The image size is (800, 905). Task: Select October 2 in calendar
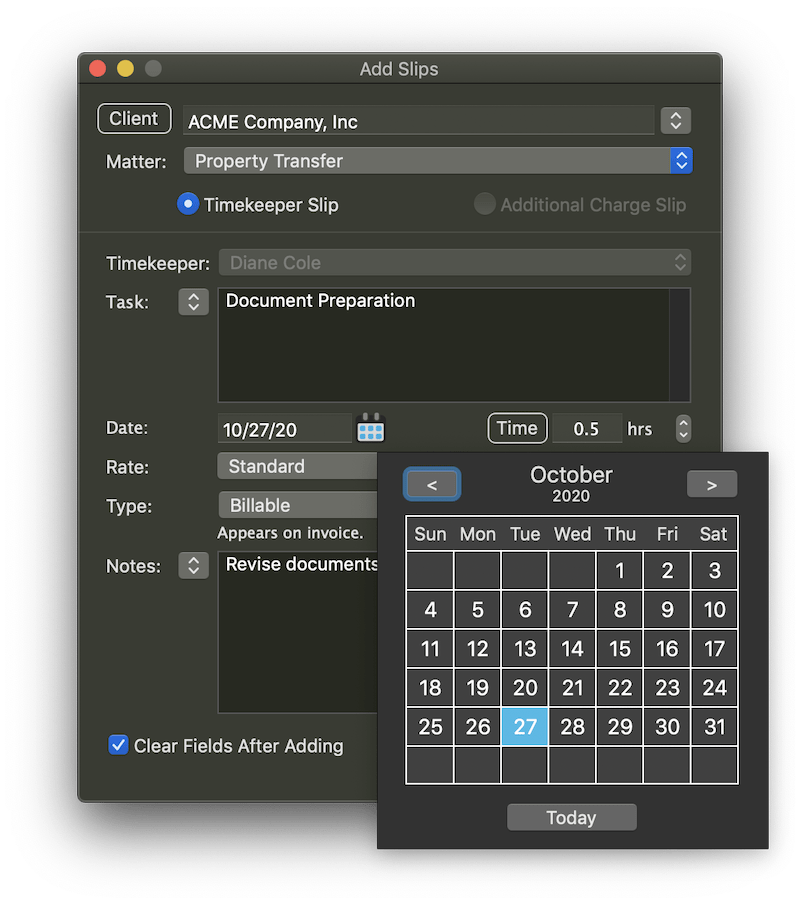[x=667, y=570]
